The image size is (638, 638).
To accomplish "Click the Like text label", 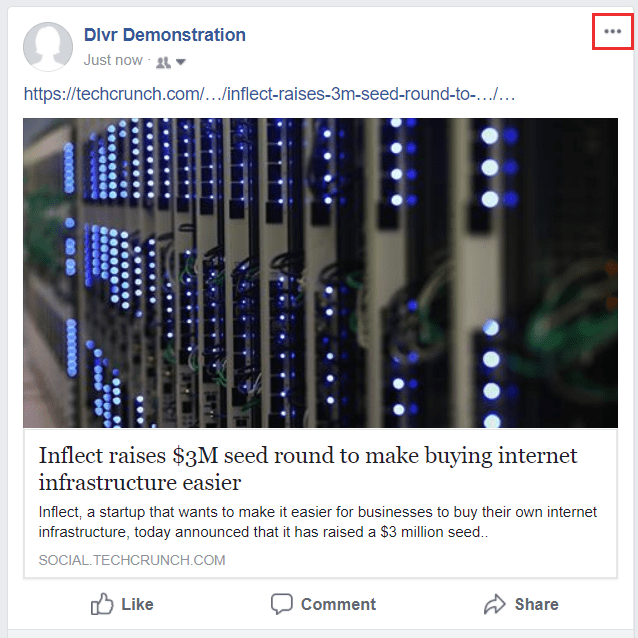I will click(137, 604).
